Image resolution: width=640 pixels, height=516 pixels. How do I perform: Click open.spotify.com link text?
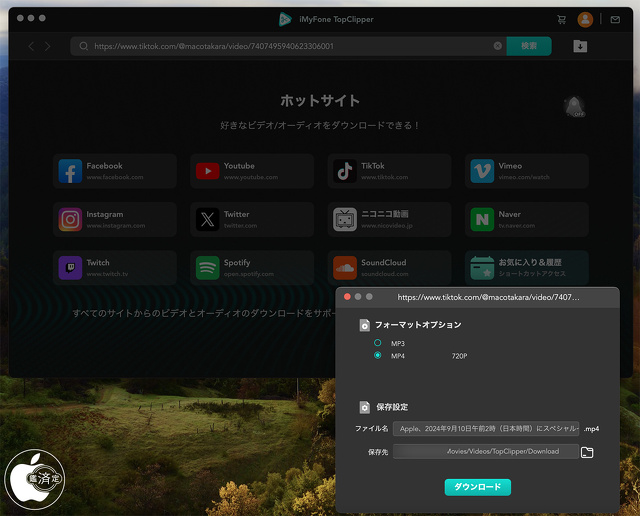(x=249, y=274)
